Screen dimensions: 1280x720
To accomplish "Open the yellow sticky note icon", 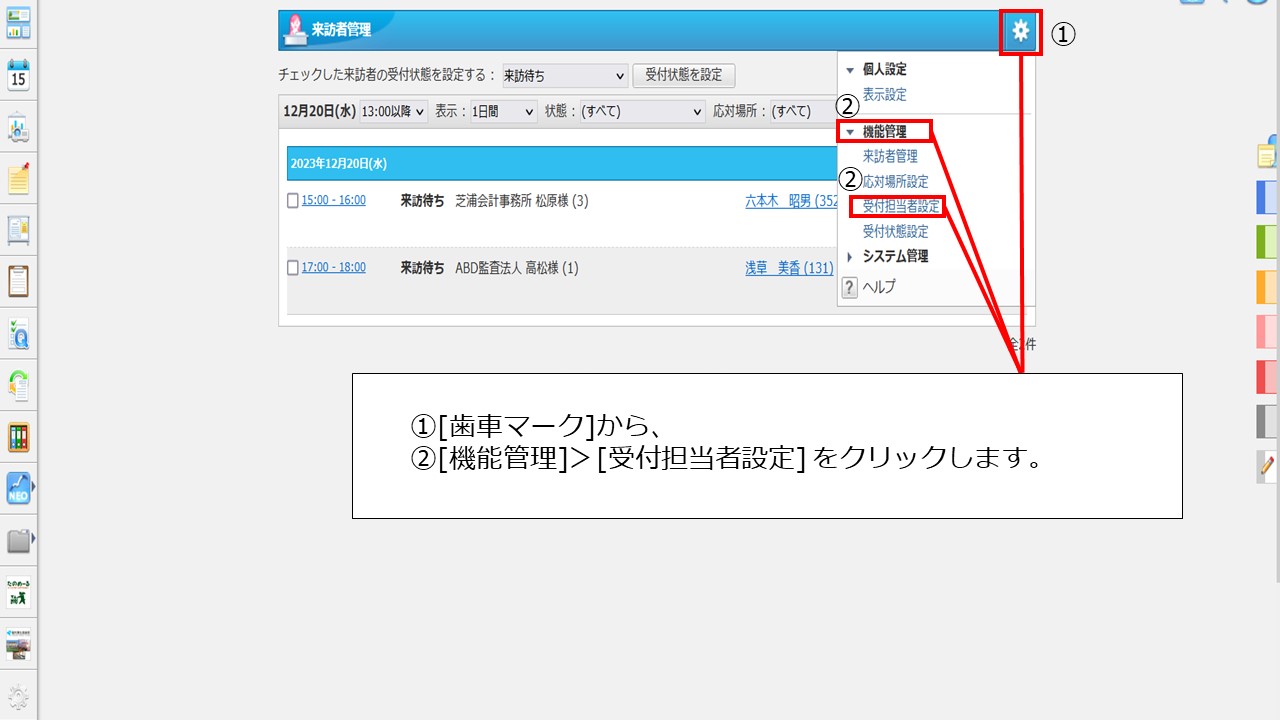I will coord(1268,155).
